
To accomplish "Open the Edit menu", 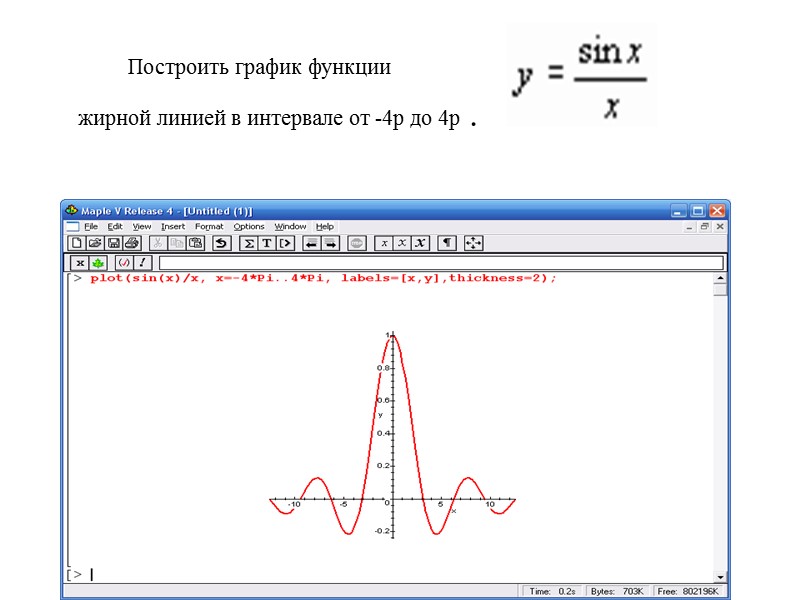I will pos(115,227).
